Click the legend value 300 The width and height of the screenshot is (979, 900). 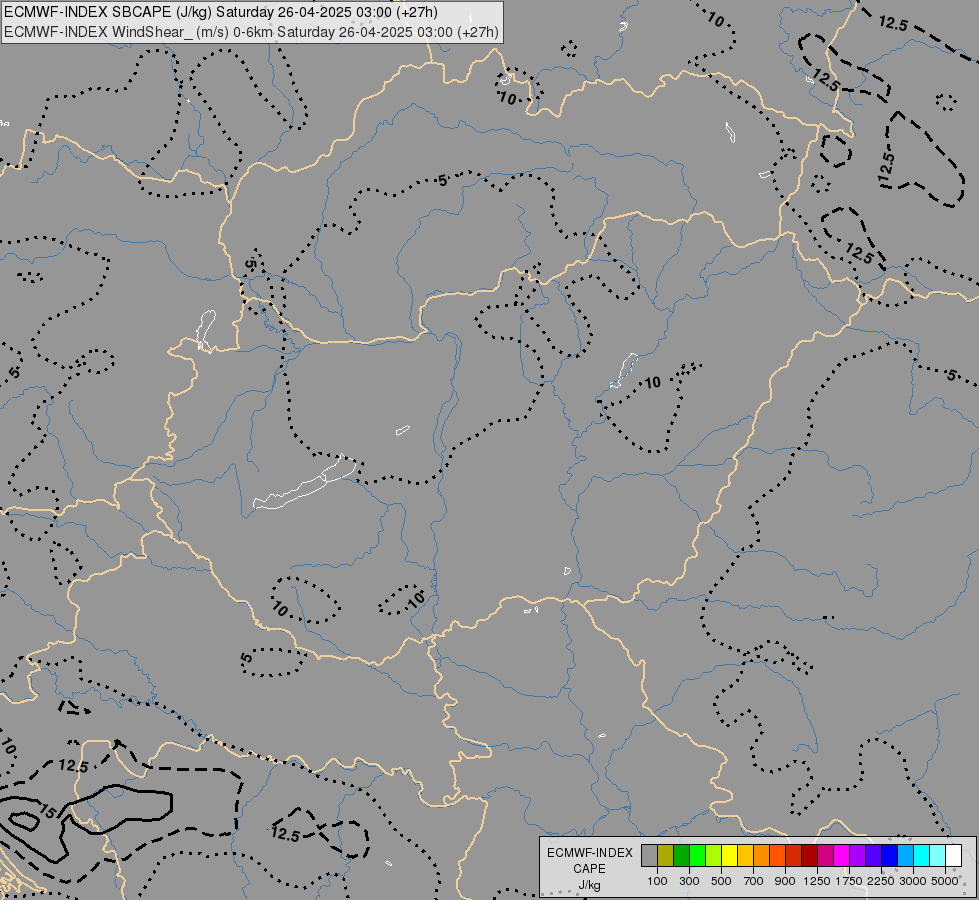689,881
